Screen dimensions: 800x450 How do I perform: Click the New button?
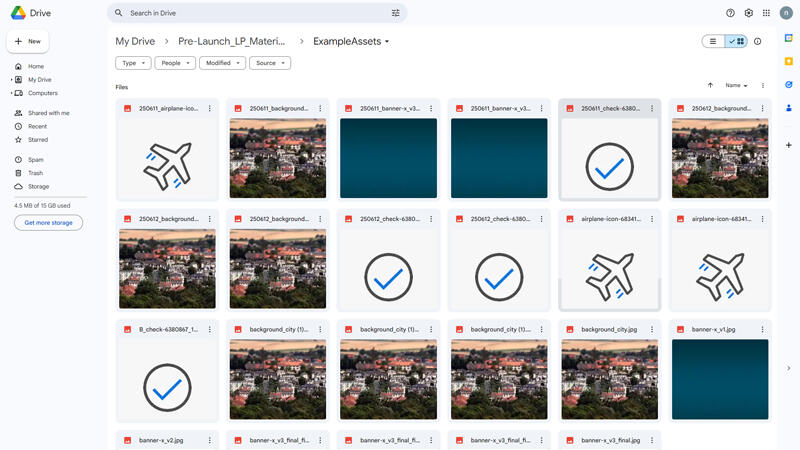pyautogui.click(x=28, y=41)
